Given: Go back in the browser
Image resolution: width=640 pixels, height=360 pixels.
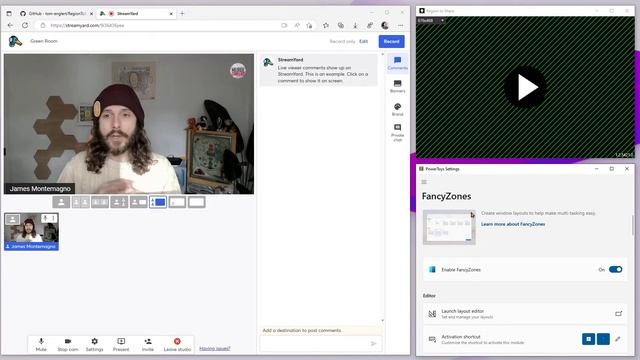Looking at the screenshot, I should point(11,25).
